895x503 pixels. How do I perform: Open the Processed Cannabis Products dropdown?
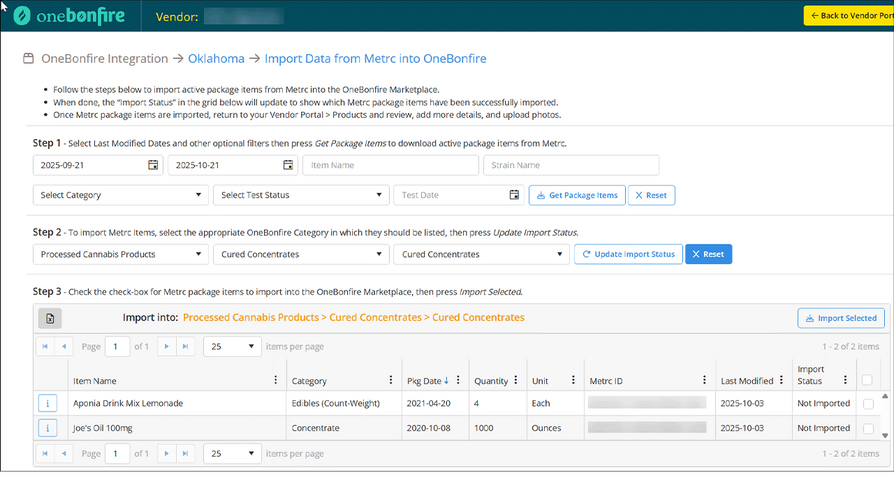(120, 254)
